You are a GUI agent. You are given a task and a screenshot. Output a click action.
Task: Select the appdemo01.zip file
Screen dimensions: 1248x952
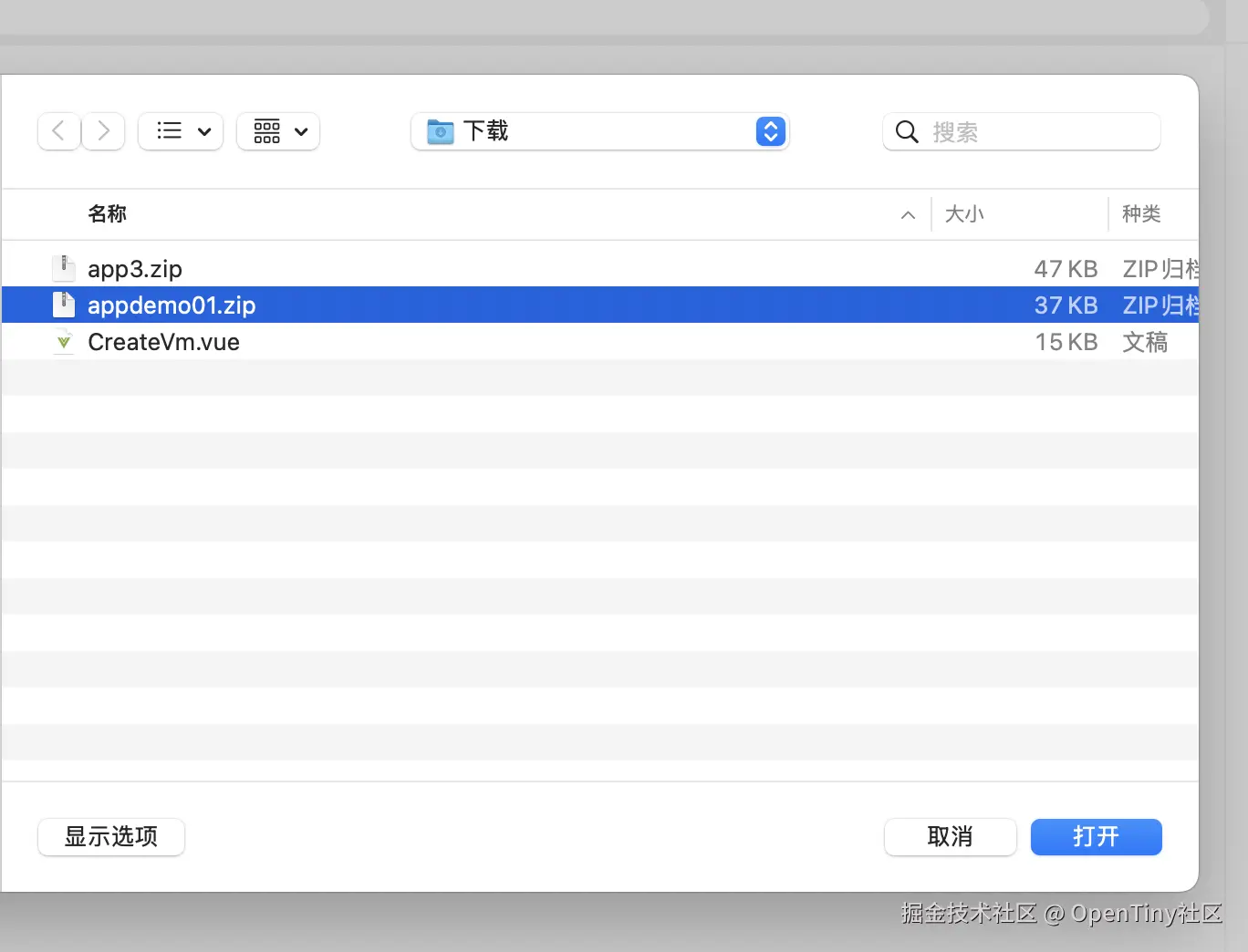[x=600, y=305]
